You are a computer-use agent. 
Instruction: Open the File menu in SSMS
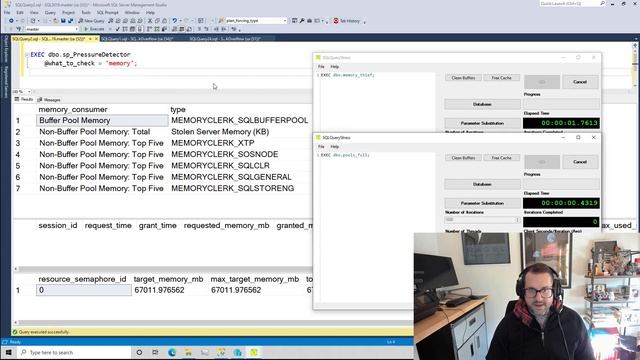coord(7,13)
